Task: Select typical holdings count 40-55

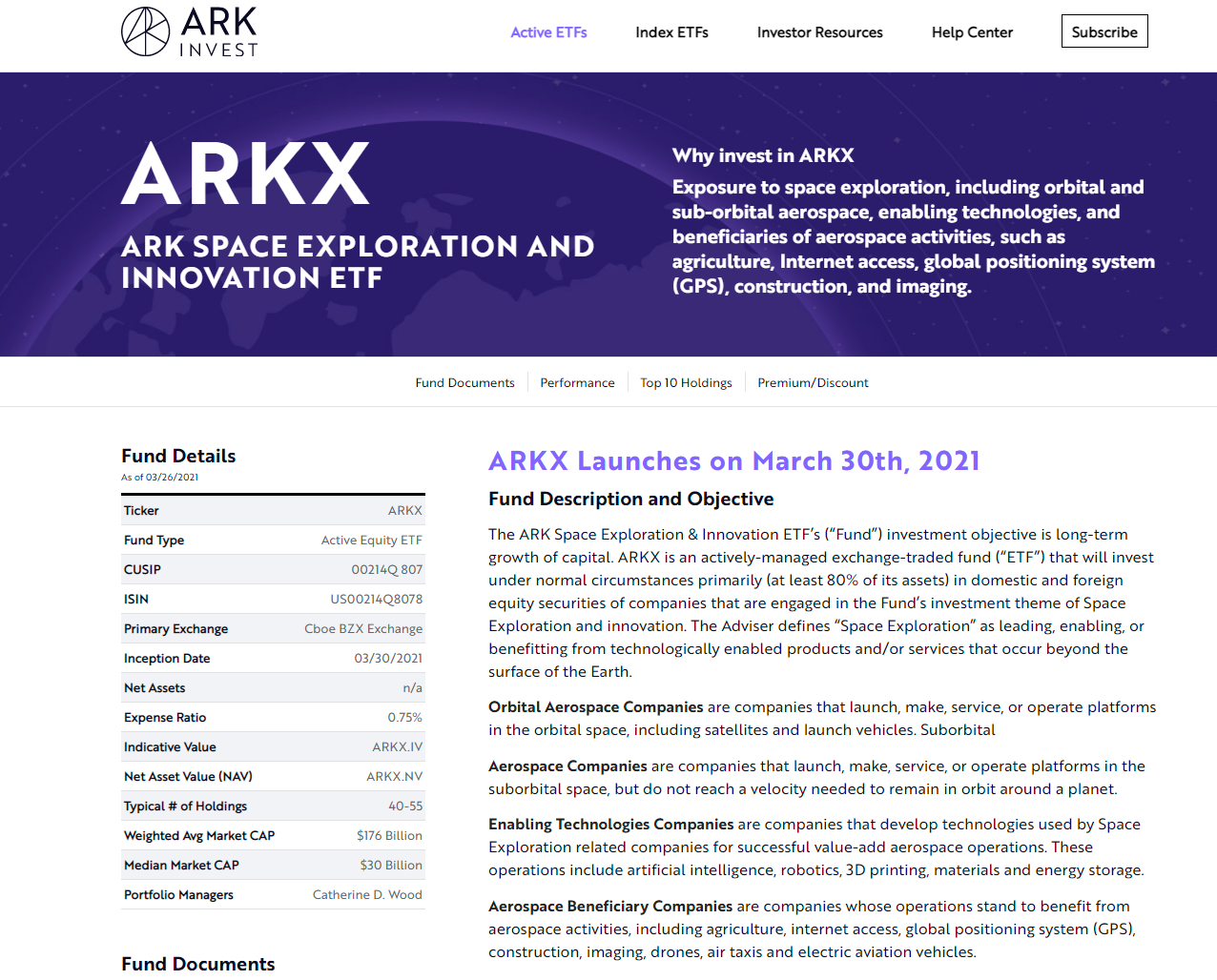Action: point(405,806)
